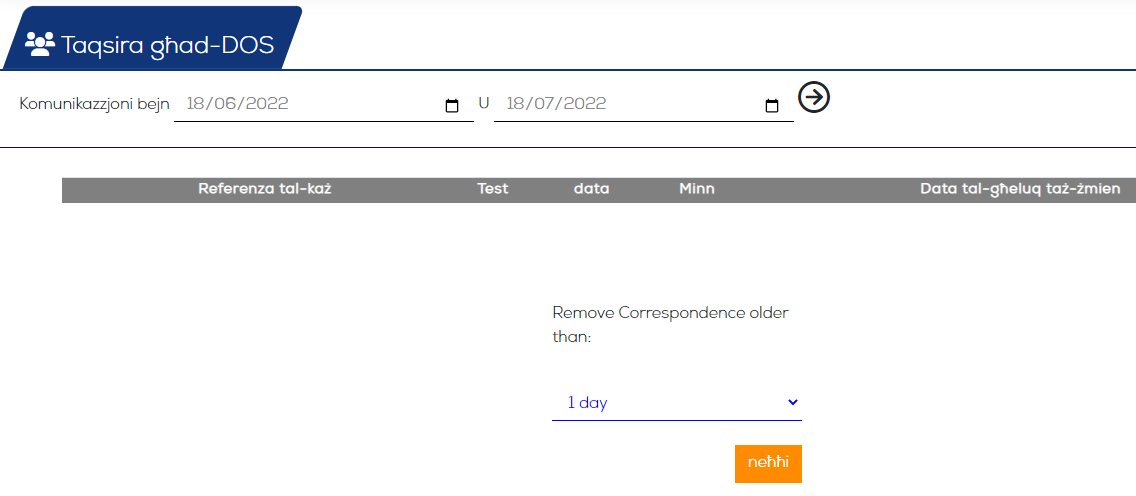Click the Komunikazzjoni bejn label
Screen dimensions: 1136x496
[x=94, y=104]
